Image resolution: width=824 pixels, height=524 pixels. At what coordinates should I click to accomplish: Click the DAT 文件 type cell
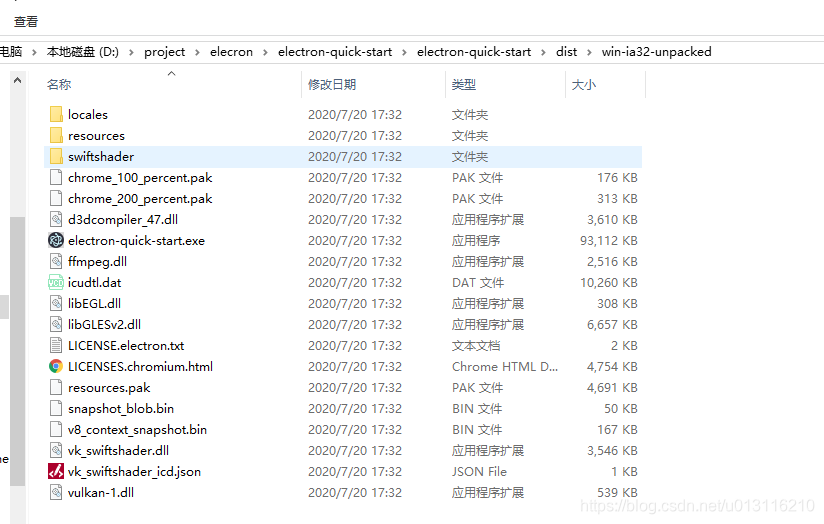click(478, 283)
